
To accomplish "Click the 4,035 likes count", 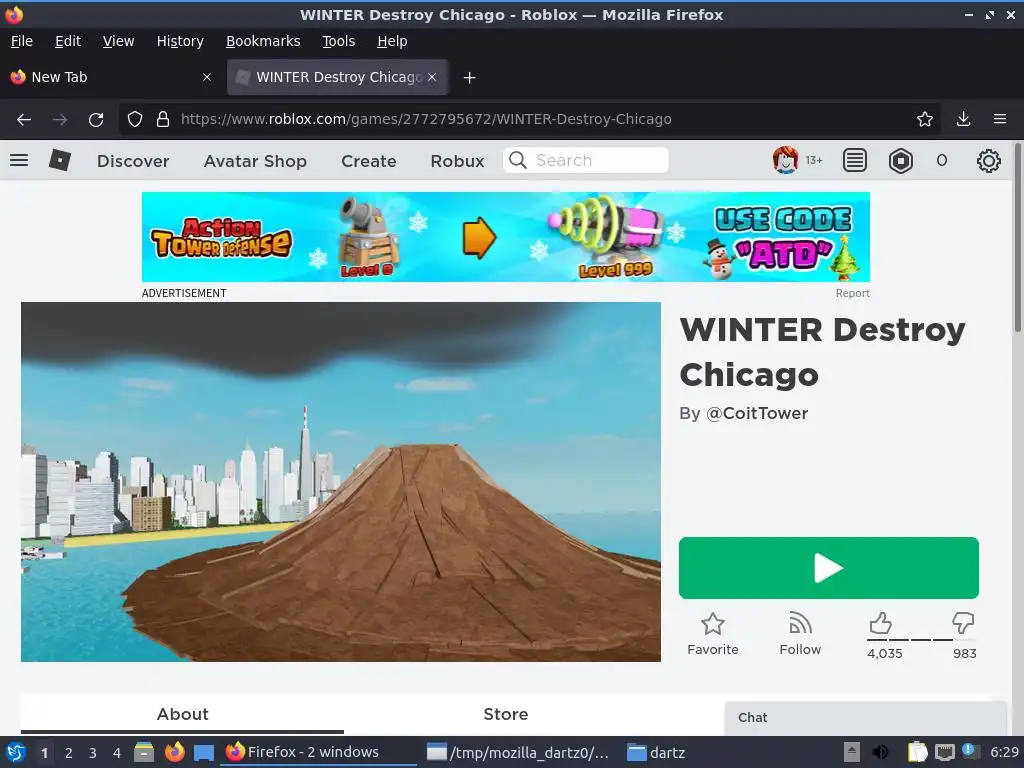I will click(885, 654).
